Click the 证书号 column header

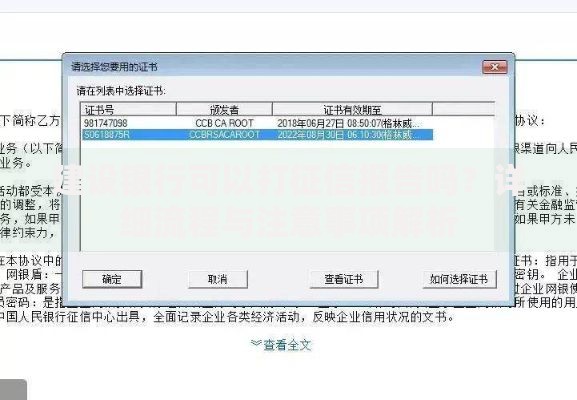point(128,109)
